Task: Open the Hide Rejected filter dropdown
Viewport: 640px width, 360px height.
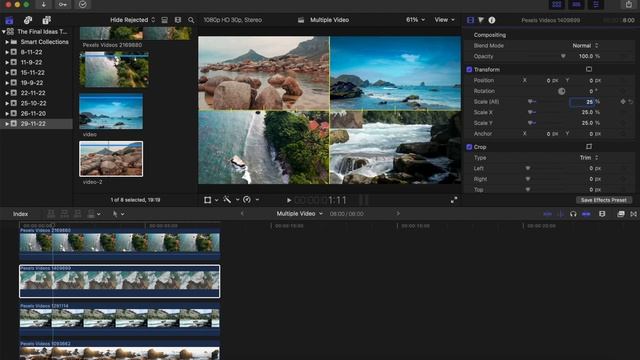Action: pyautogui.click(x=133, y=20)
